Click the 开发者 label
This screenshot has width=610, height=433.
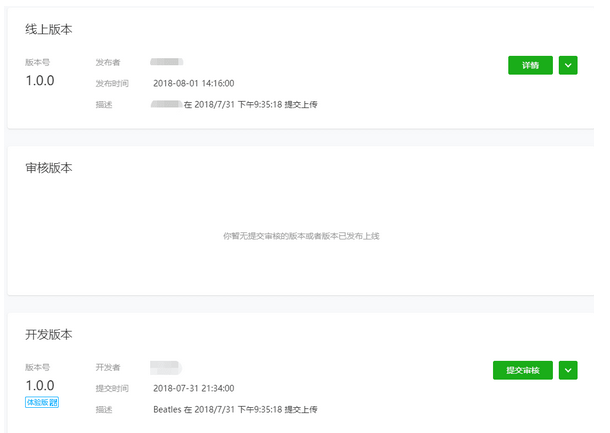(x=108, y=367)
